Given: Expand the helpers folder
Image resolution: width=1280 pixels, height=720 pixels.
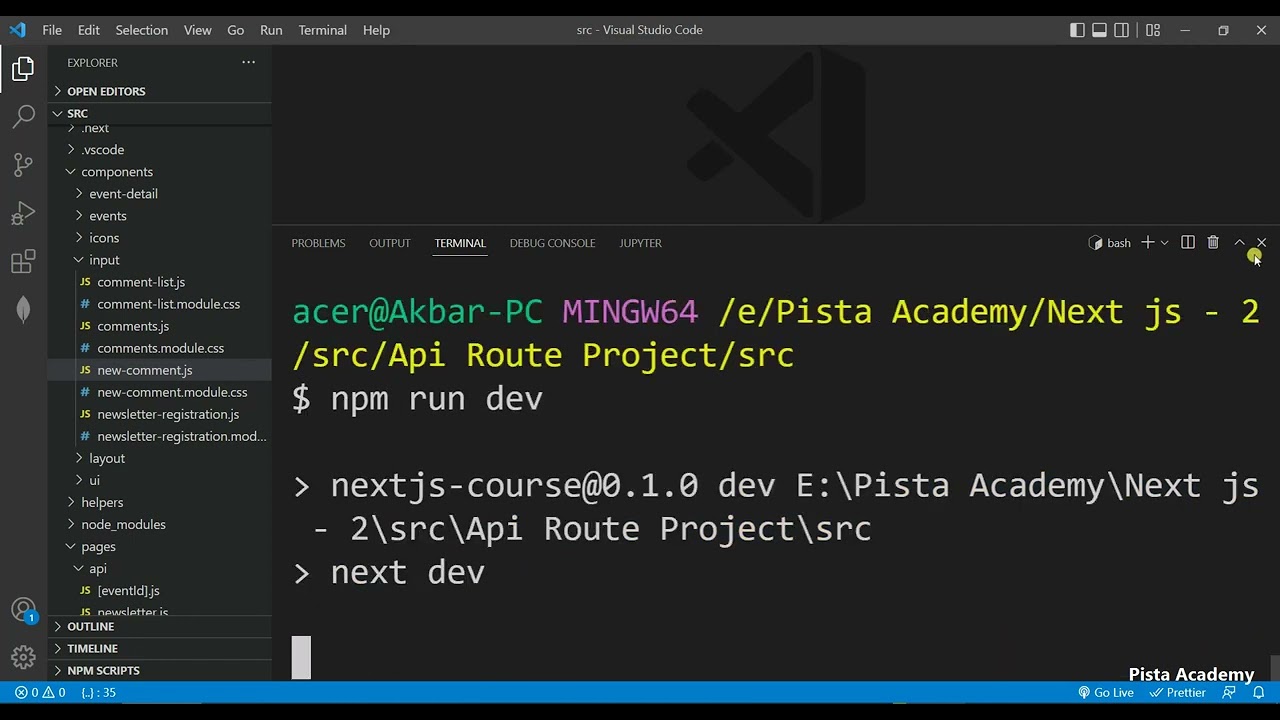Looking at the screenshot, I should [160, 502].
